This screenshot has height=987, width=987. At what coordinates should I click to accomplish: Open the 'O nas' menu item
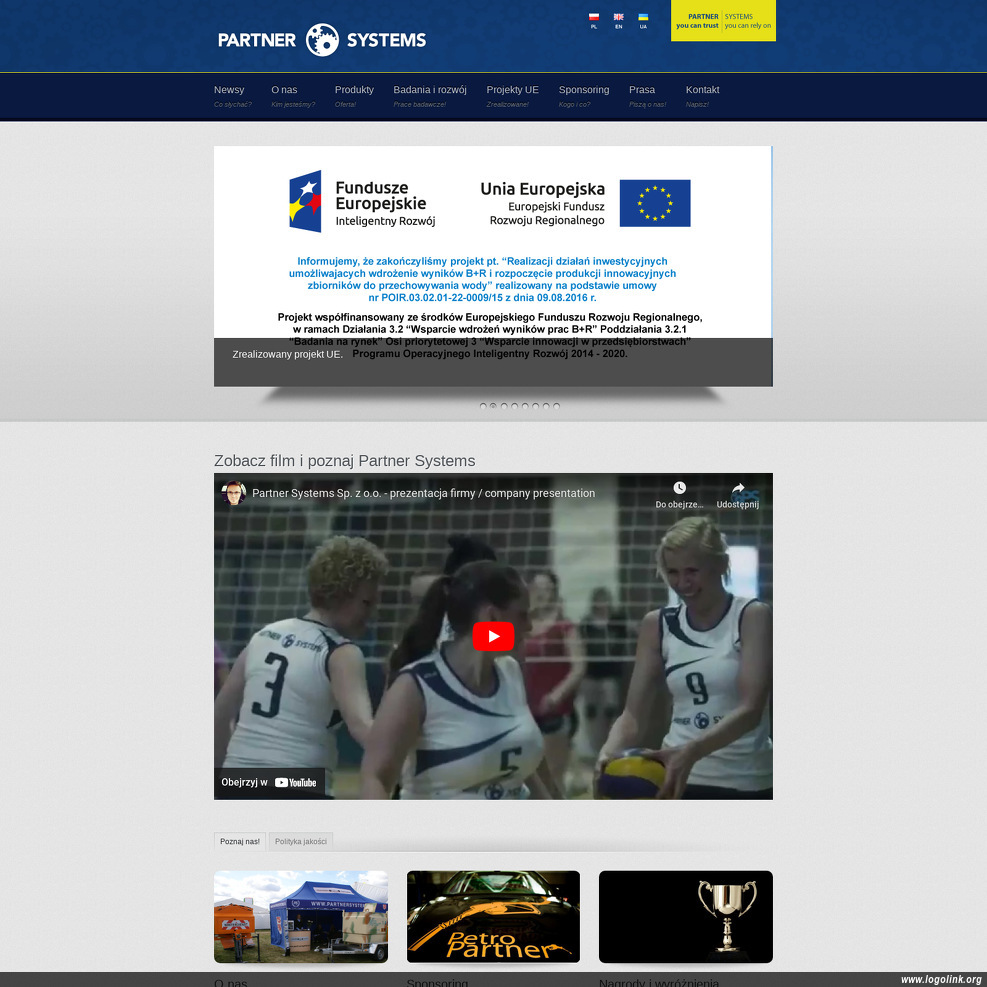coord(293,96)
